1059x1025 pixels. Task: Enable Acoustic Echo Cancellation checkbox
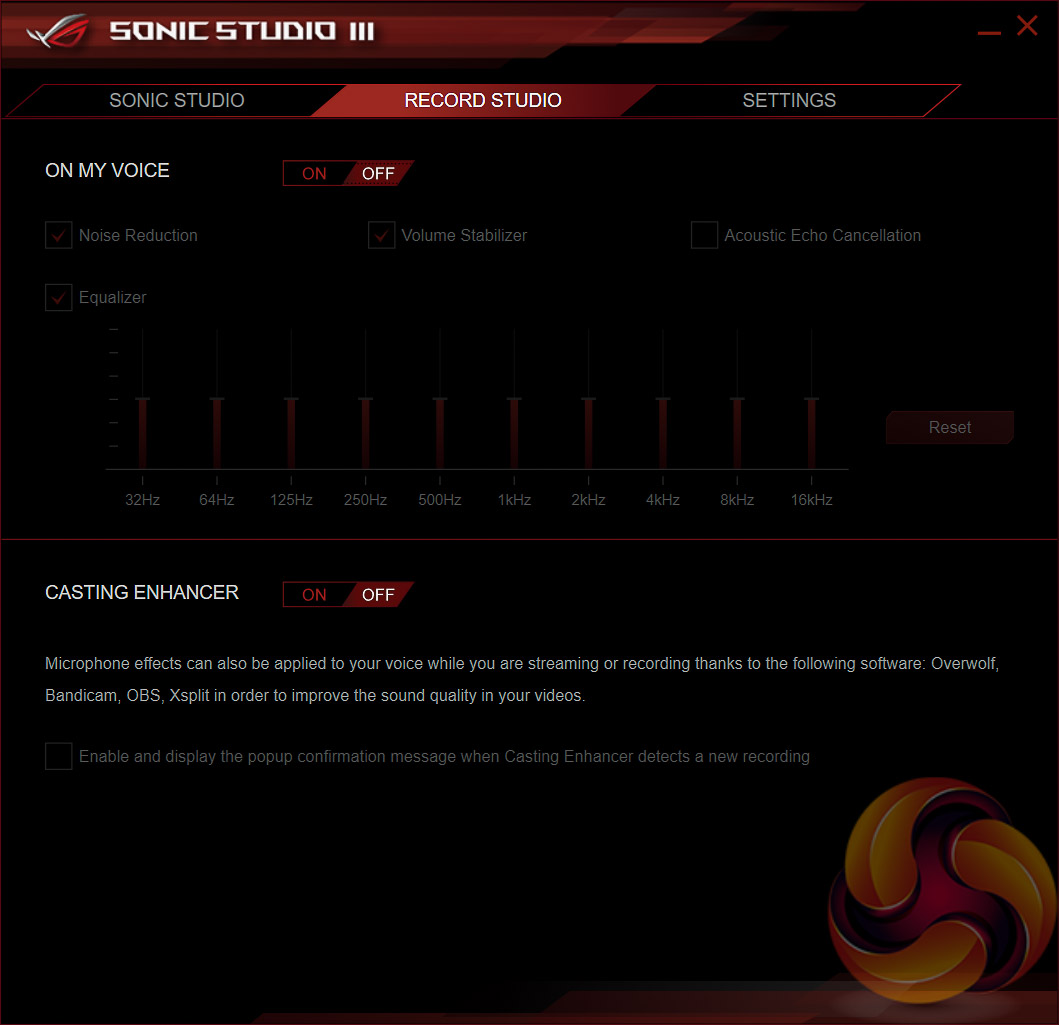pos(704,236)
